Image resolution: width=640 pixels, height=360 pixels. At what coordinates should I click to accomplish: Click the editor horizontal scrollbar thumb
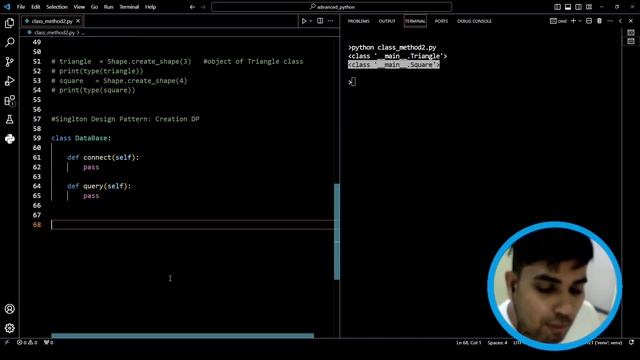pyautogui.click(x=182, y=336)
